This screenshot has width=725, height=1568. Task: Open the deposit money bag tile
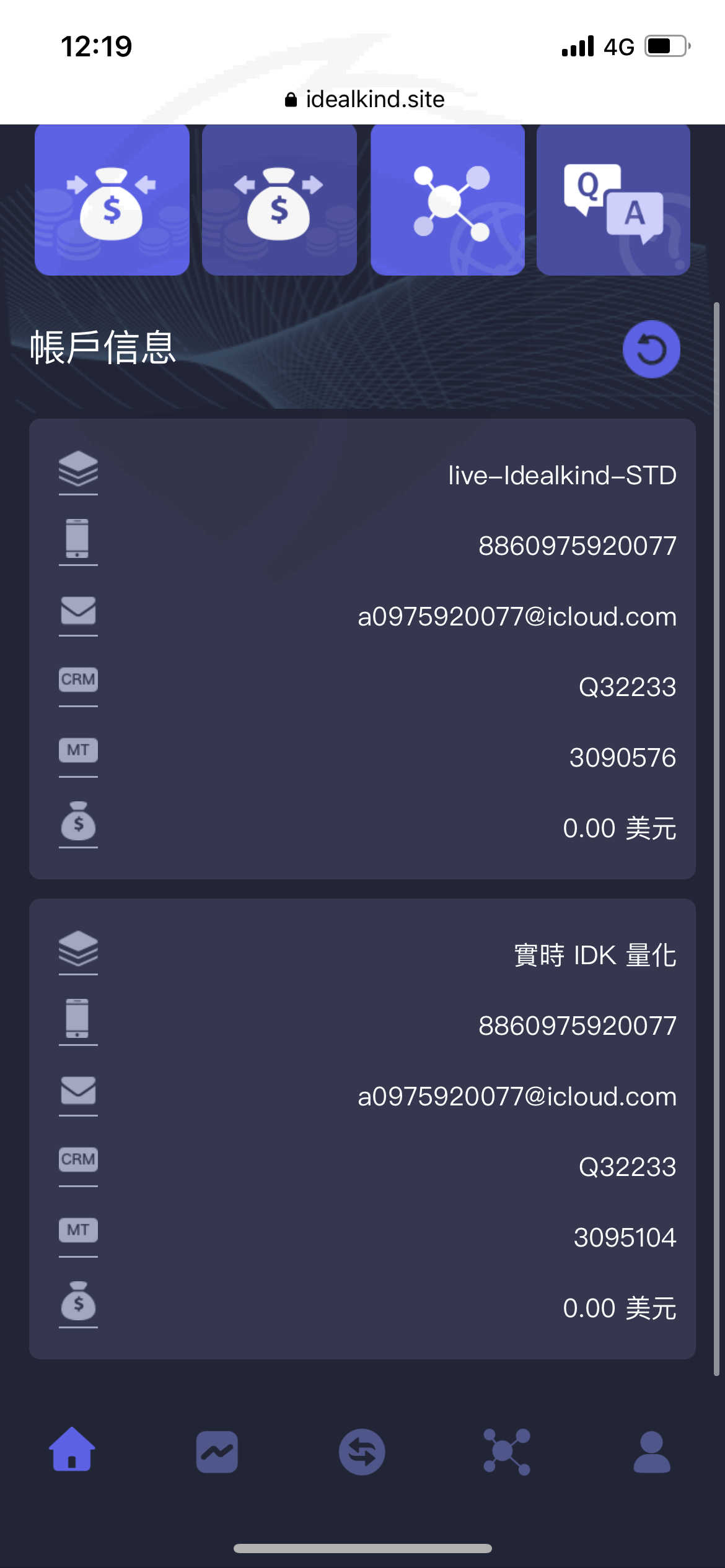pos(112,199)
